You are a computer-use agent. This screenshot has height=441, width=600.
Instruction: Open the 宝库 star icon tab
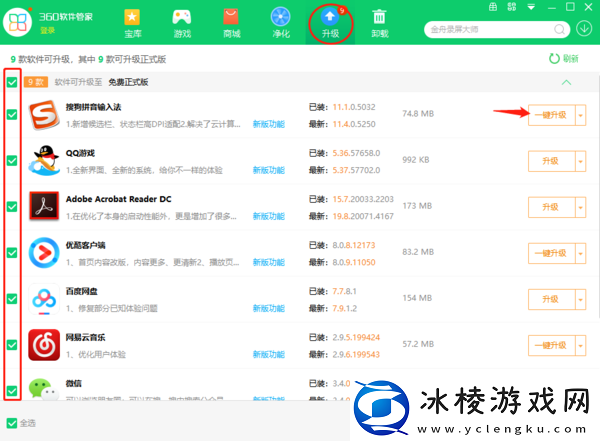(132, 23)
